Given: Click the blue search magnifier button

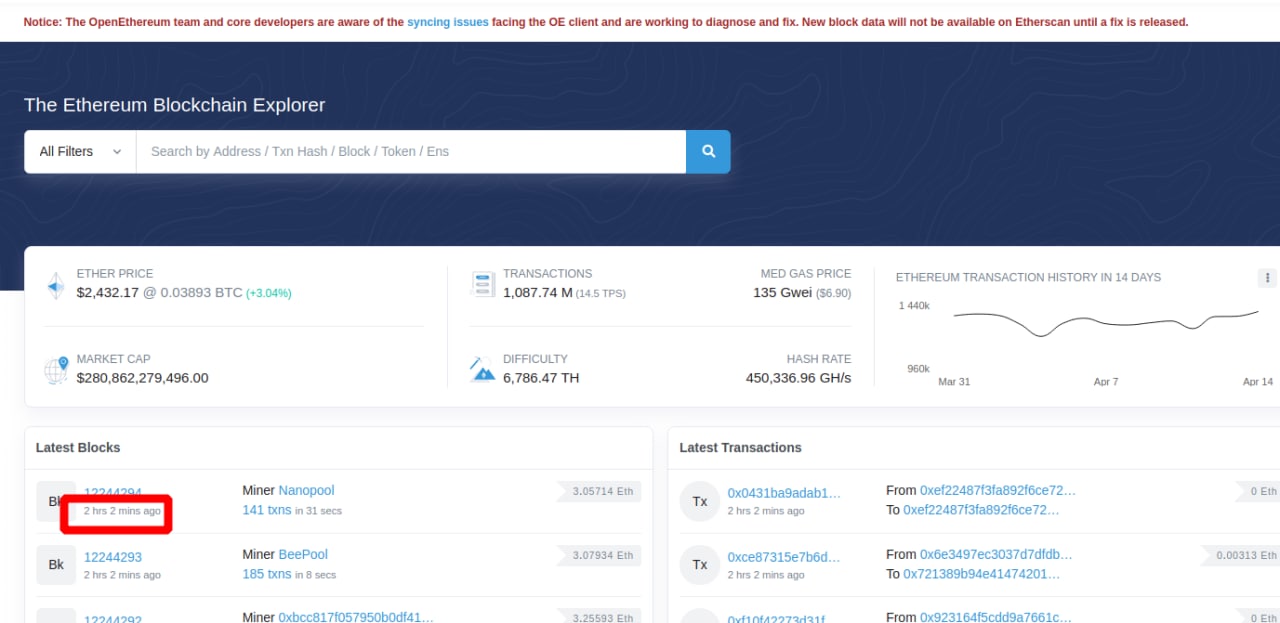Looking at the screenshot, I should (x=708, y=151).
